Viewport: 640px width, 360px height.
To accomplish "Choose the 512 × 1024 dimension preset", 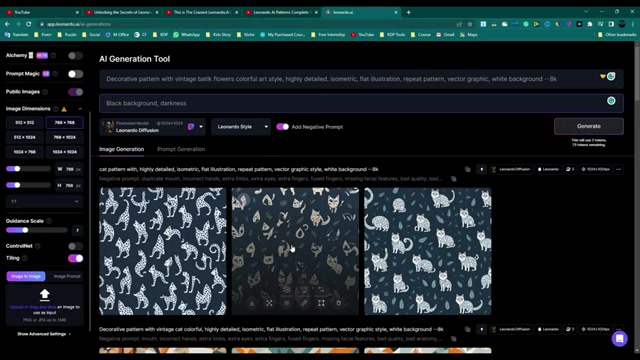I will tap(24, 137).
